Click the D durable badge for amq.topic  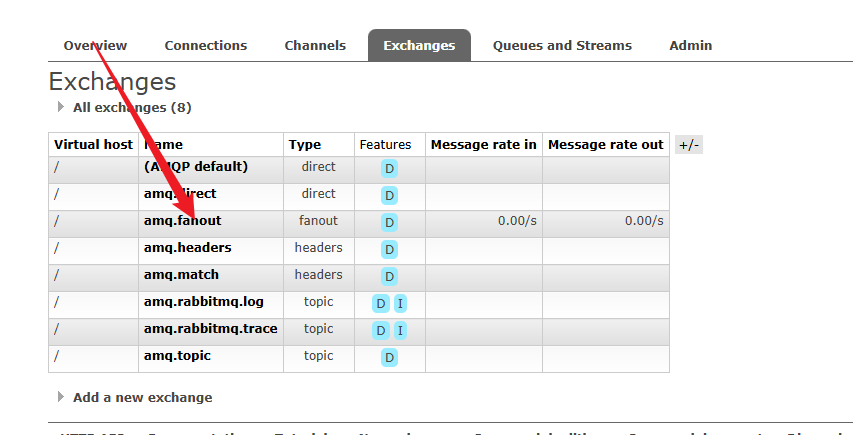pyautogui.click(x=390, y=357)
